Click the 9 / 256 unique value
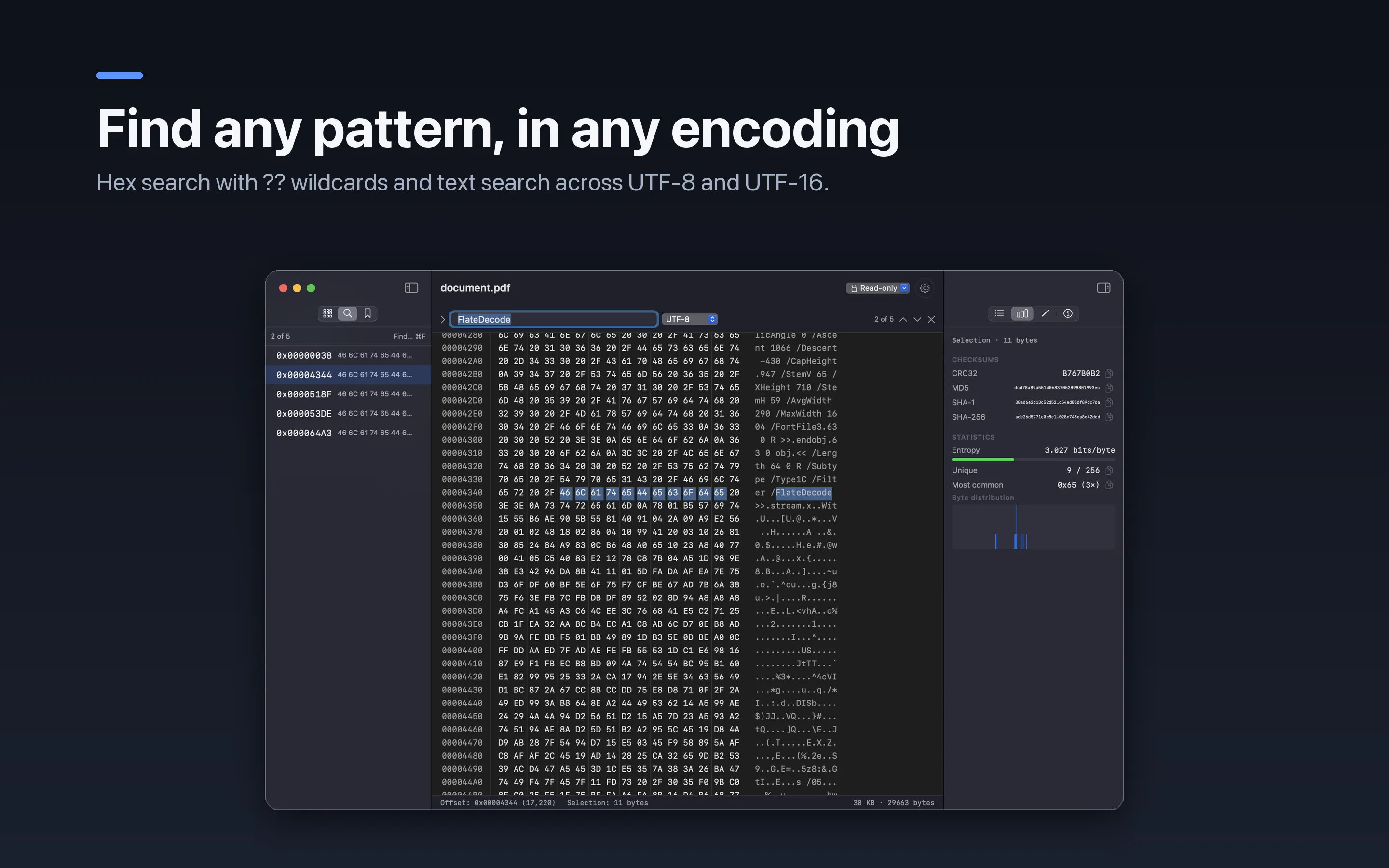1389x868 pixels. [x=1083, y=470]
